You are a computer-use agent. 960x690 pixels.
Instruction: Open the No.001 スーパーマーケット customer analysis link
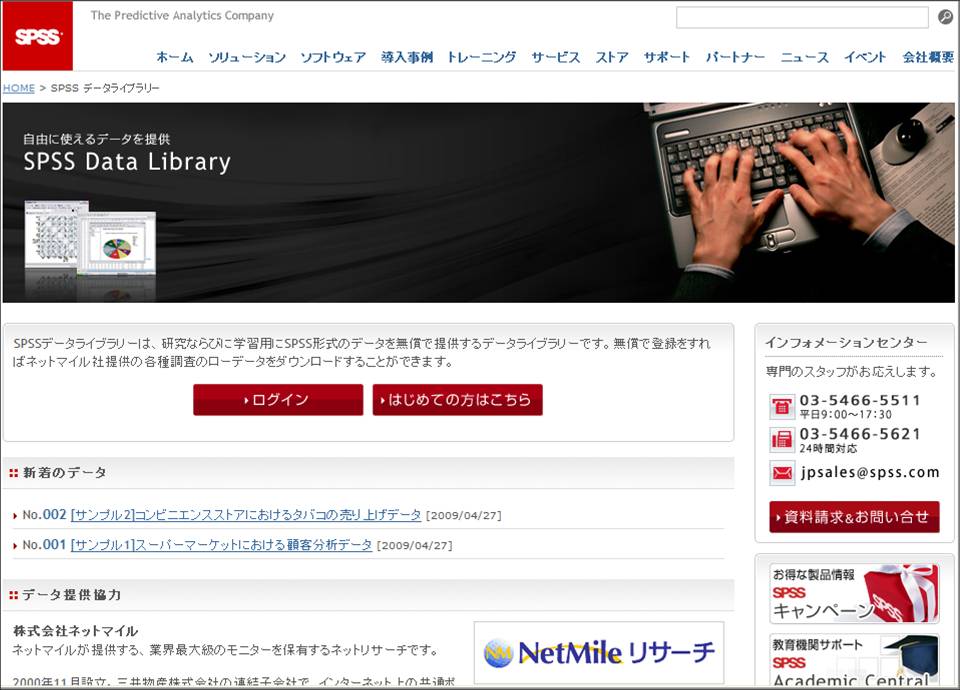[x=222, y=545]
